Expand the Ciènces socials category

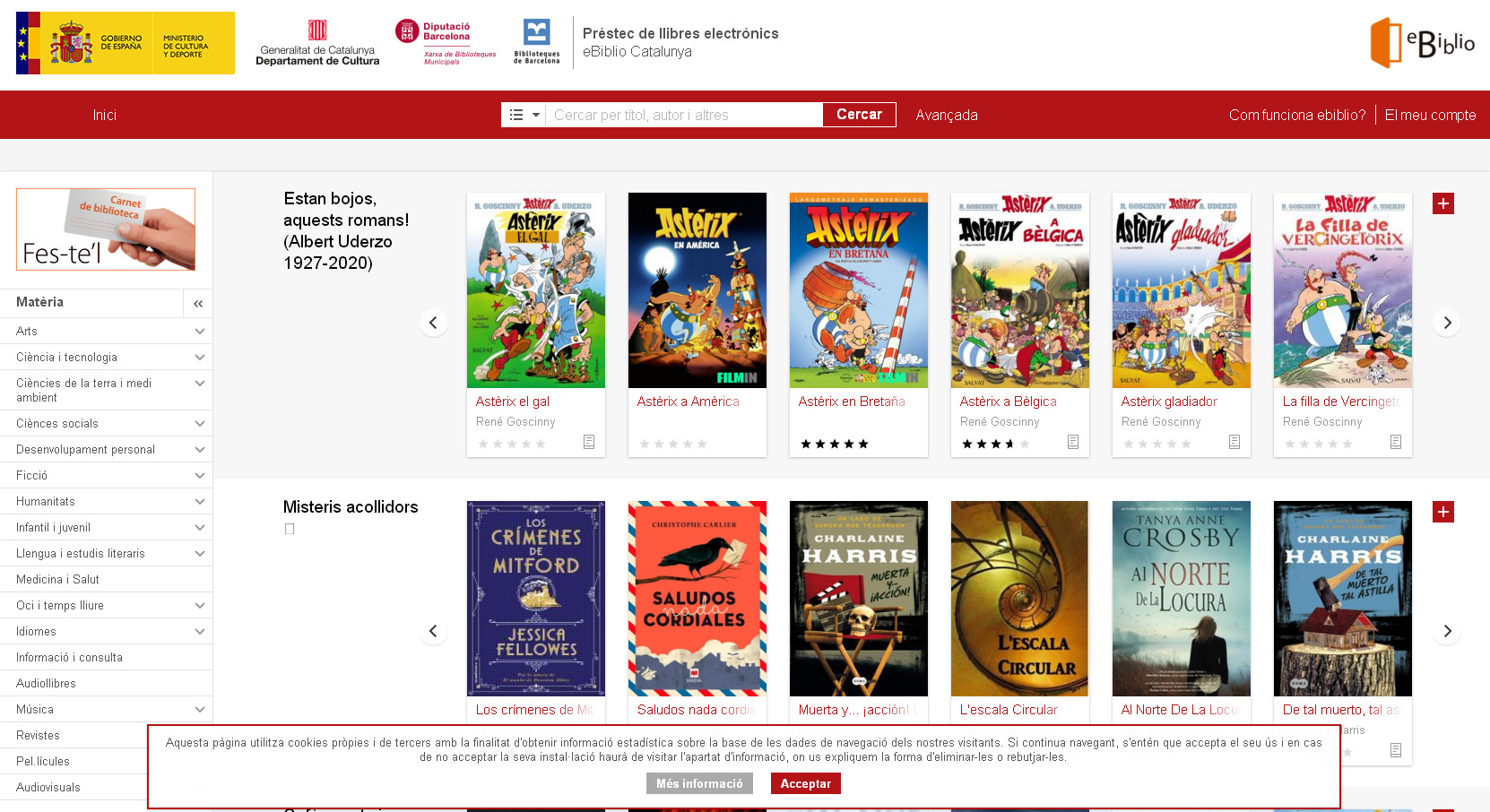click(x=199, y=424)
